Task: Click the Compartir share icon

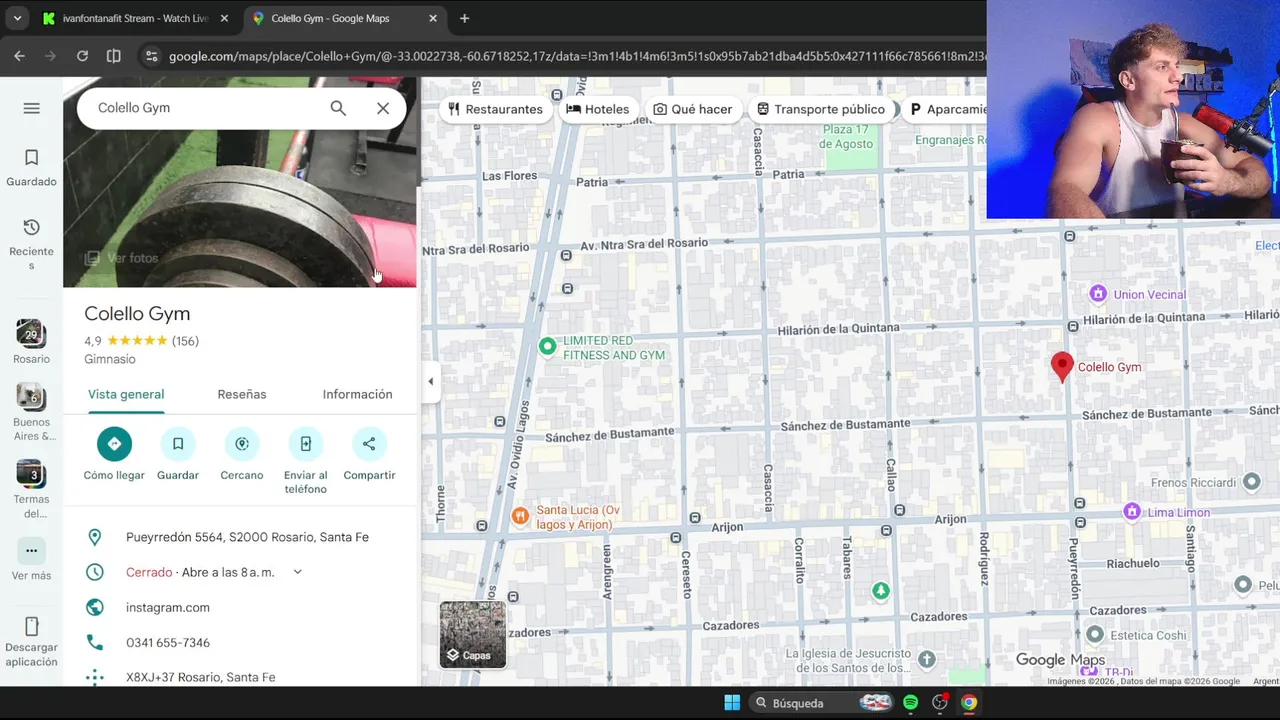Action: (369, 444)
